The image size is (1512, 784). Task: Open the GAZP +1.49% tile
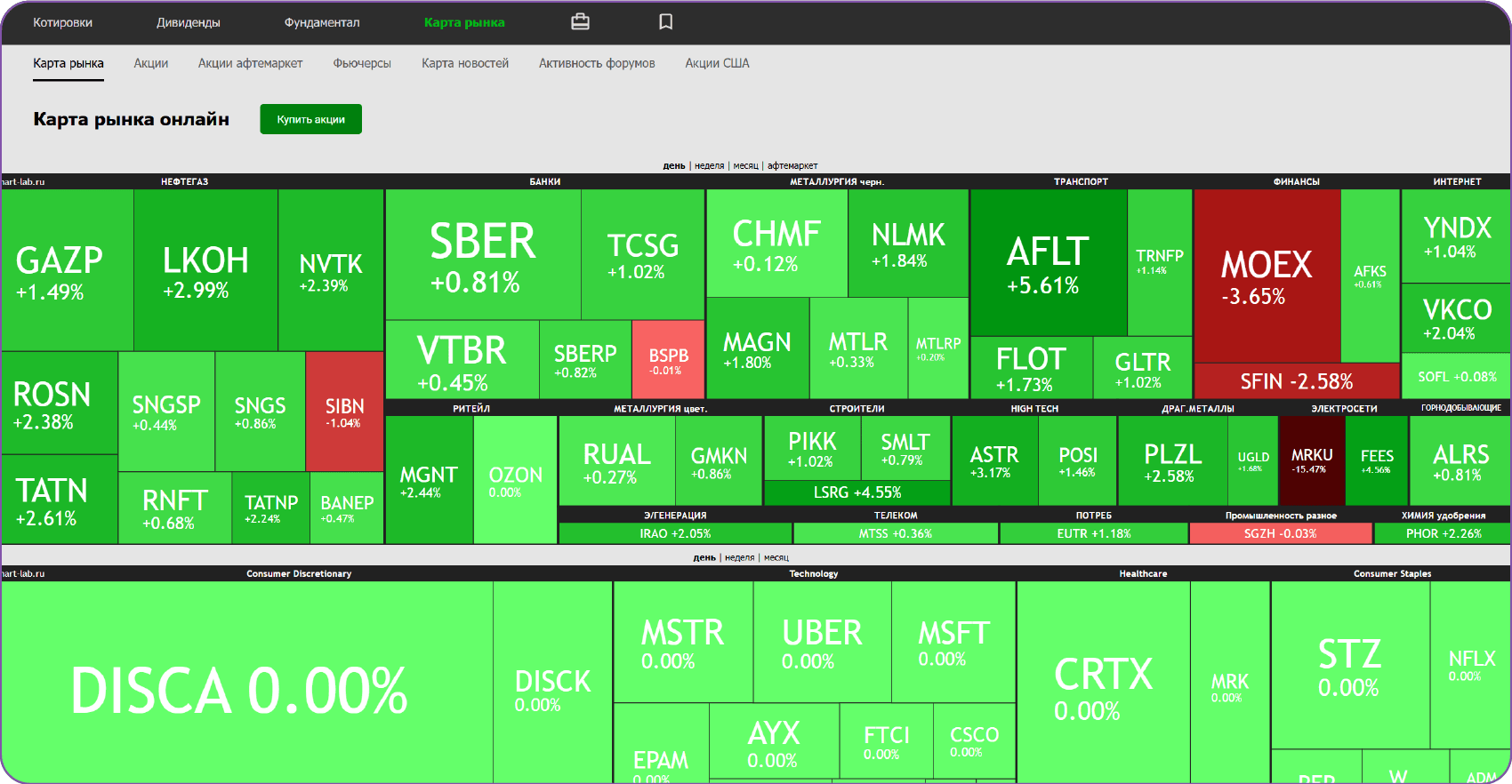click(x=68, y=270)
